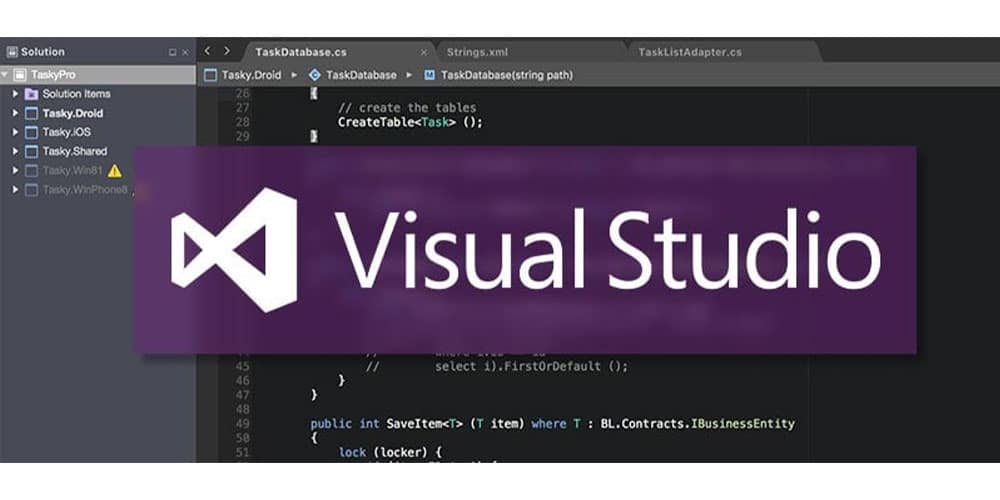Expand the Solution Items folder
The height and width of the screenshot is (500, 1000).
pyautogui.click(x=16, y=94)
